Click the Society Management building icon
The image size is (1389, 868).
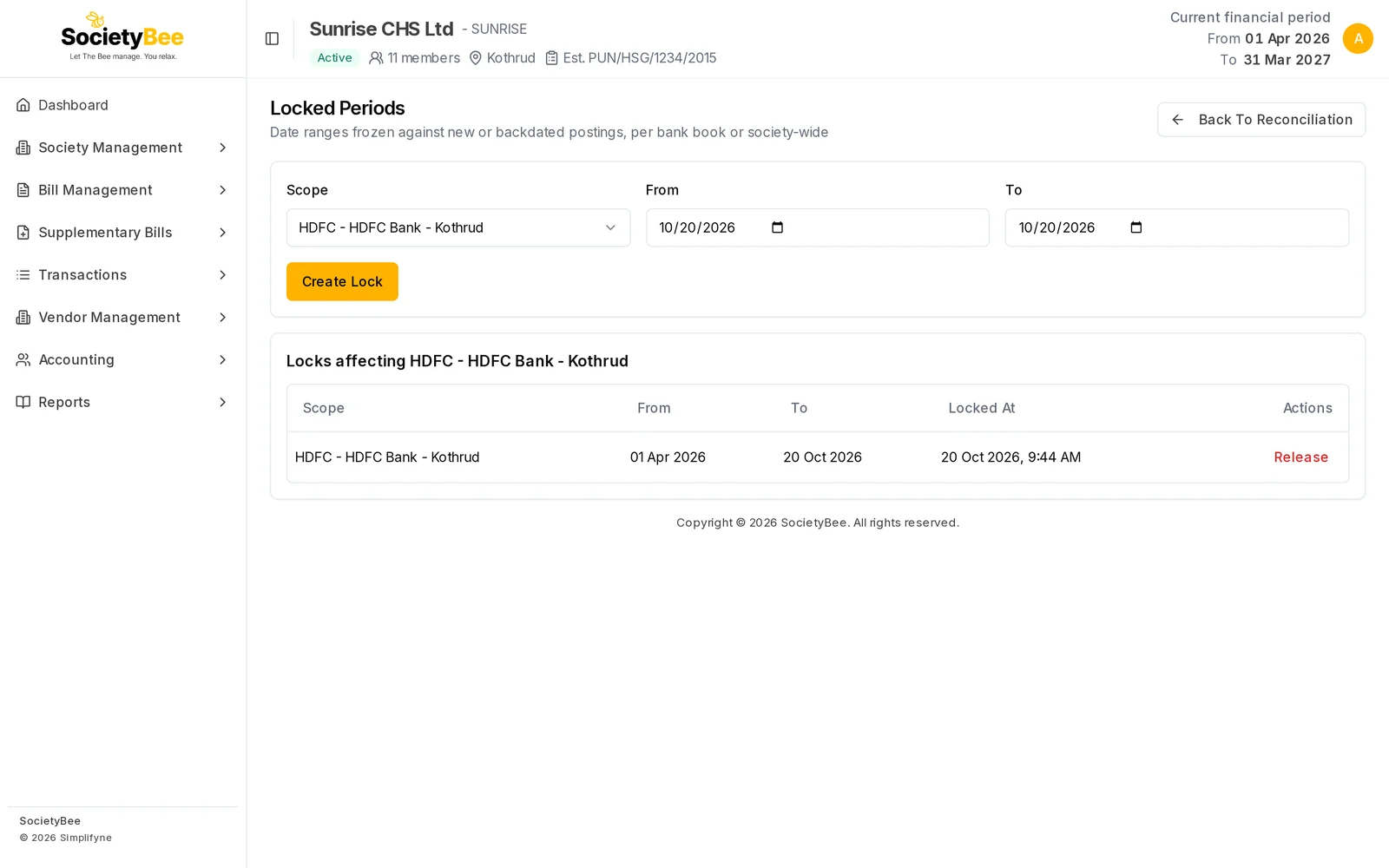23,148
